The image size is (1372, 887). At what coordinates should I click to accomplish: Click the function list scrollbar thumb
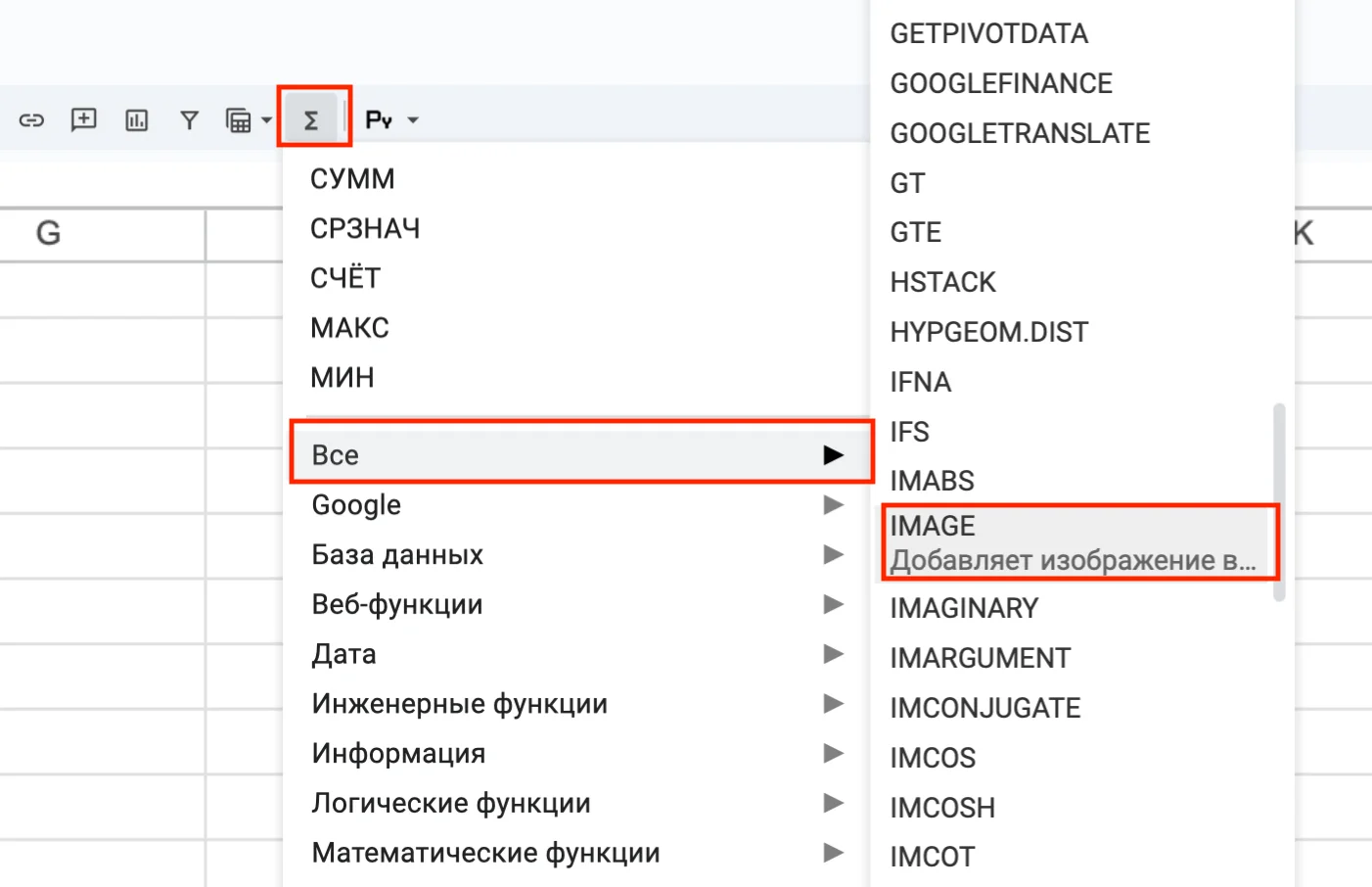[x=1279, y=501]
